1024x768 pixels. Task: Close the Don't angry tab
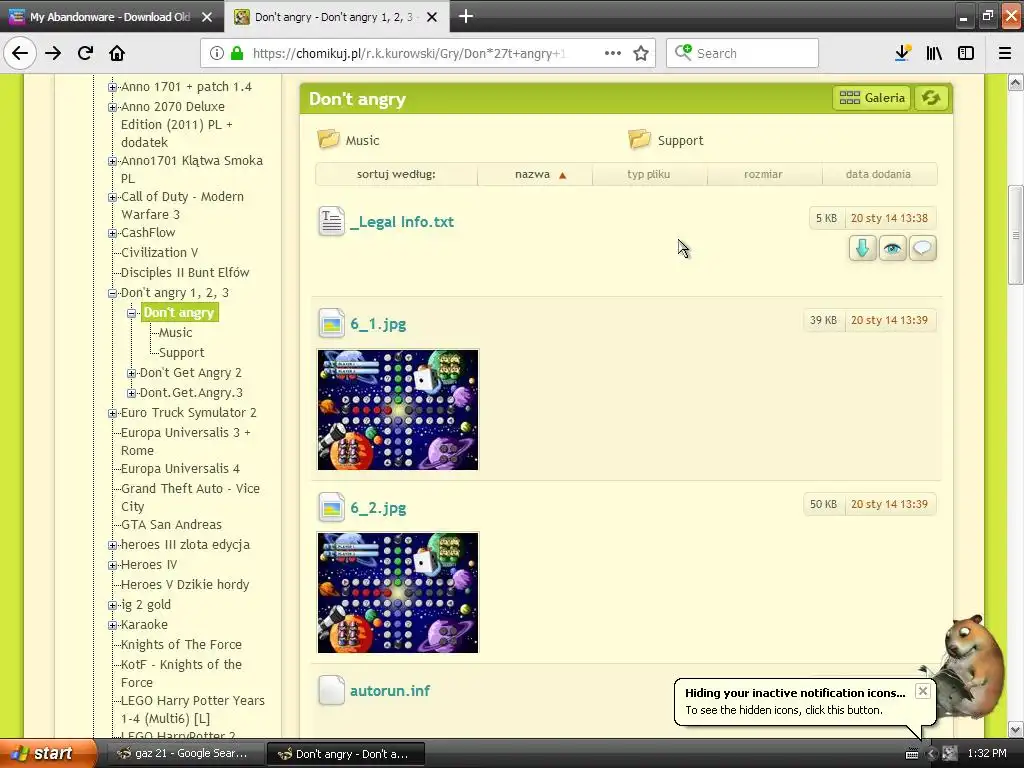tap(432, 17)
